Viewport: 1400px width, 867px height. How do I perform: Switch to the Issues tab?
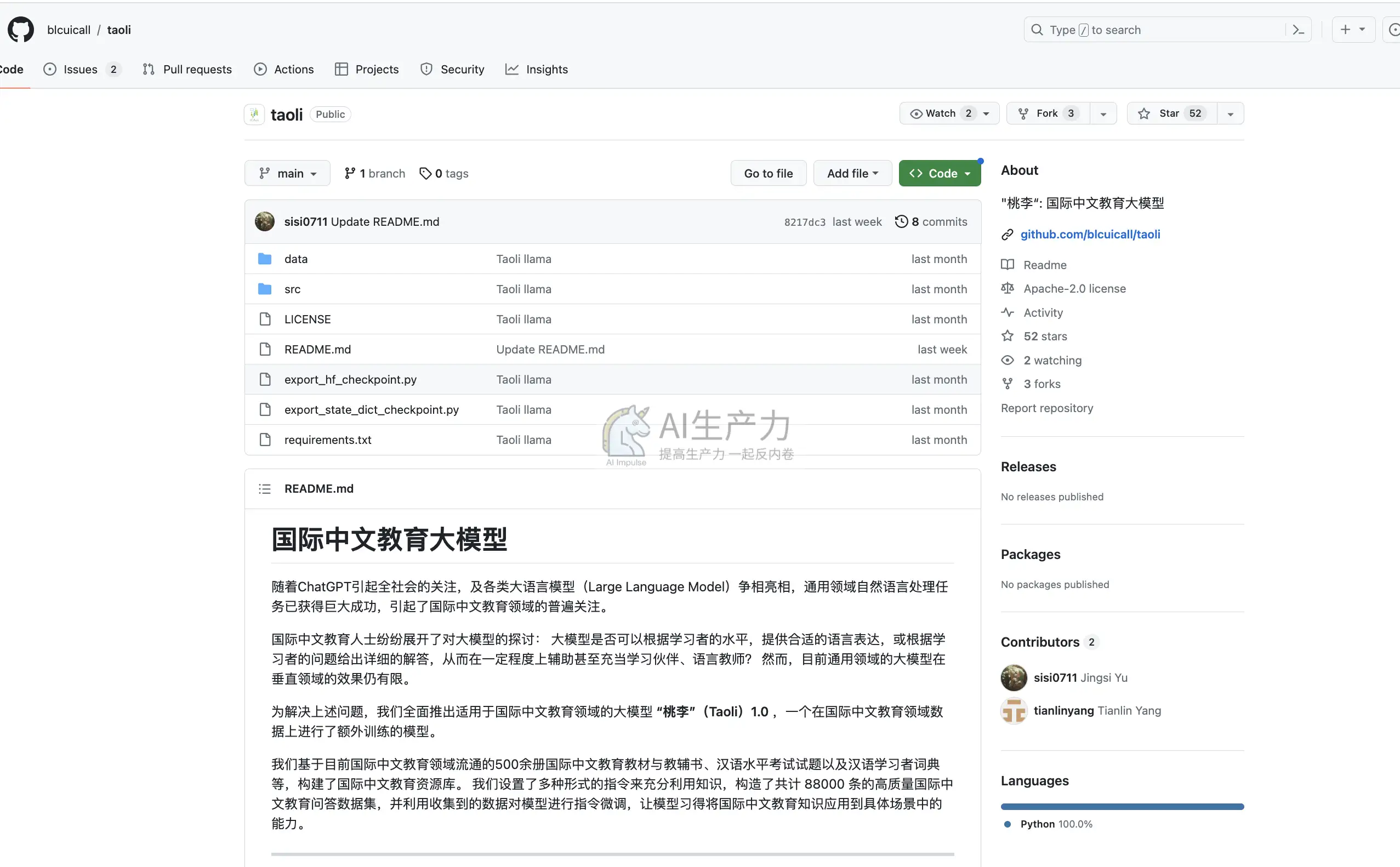82,70
